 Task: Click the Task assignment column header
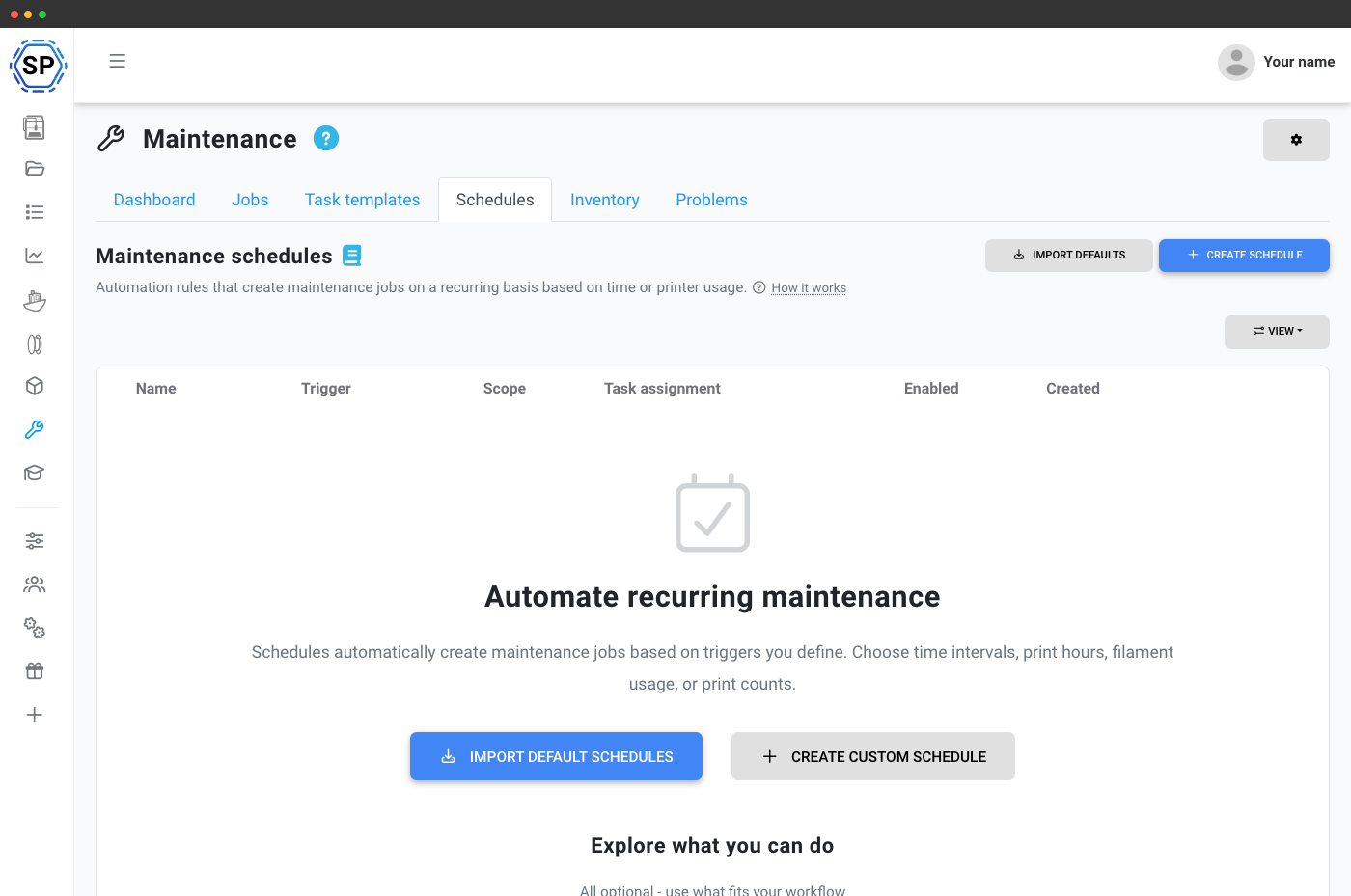point(662,388)
